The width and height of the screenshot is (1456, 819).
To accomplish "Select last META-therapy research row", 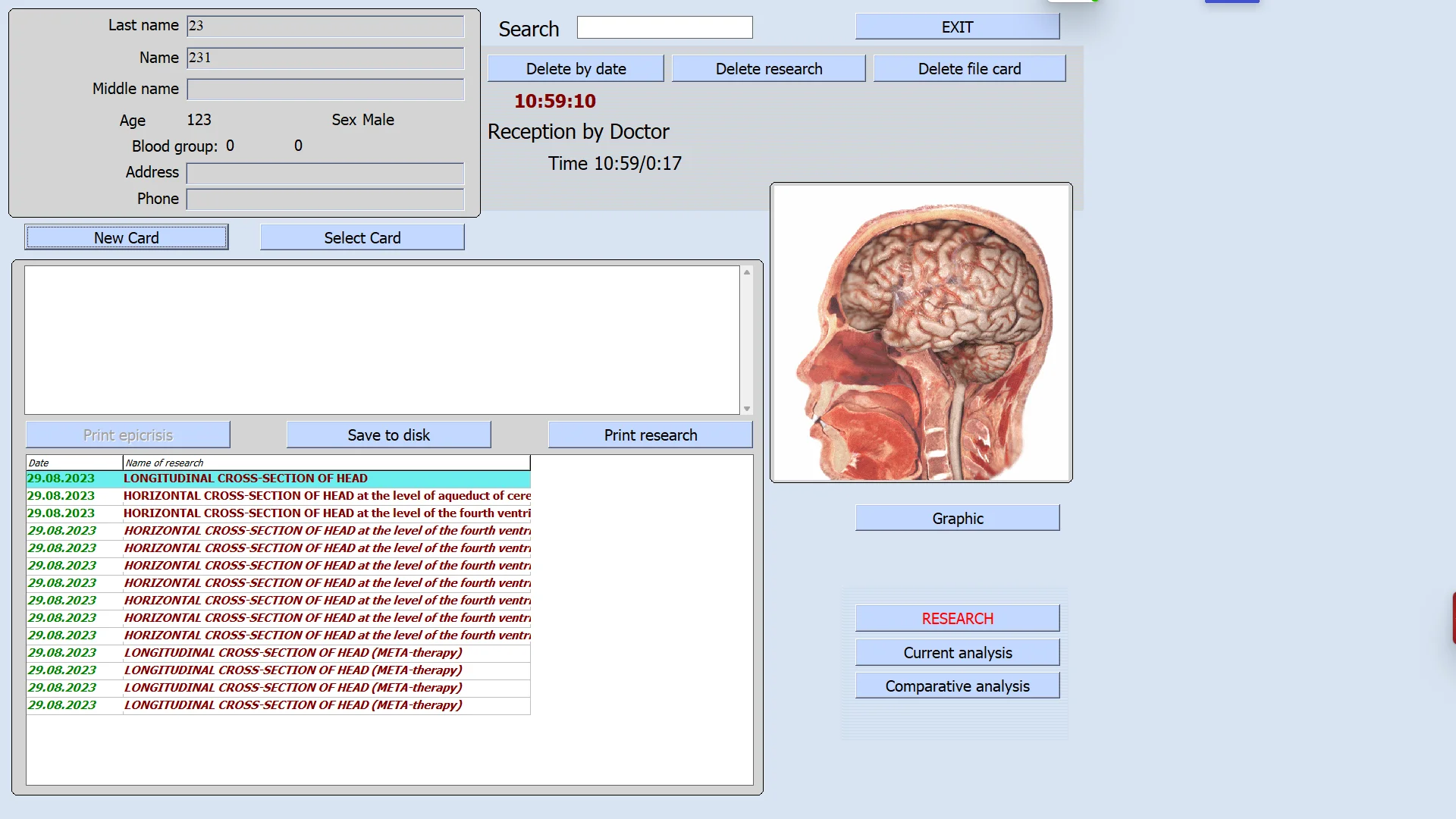I will click(x=293, y=705).
